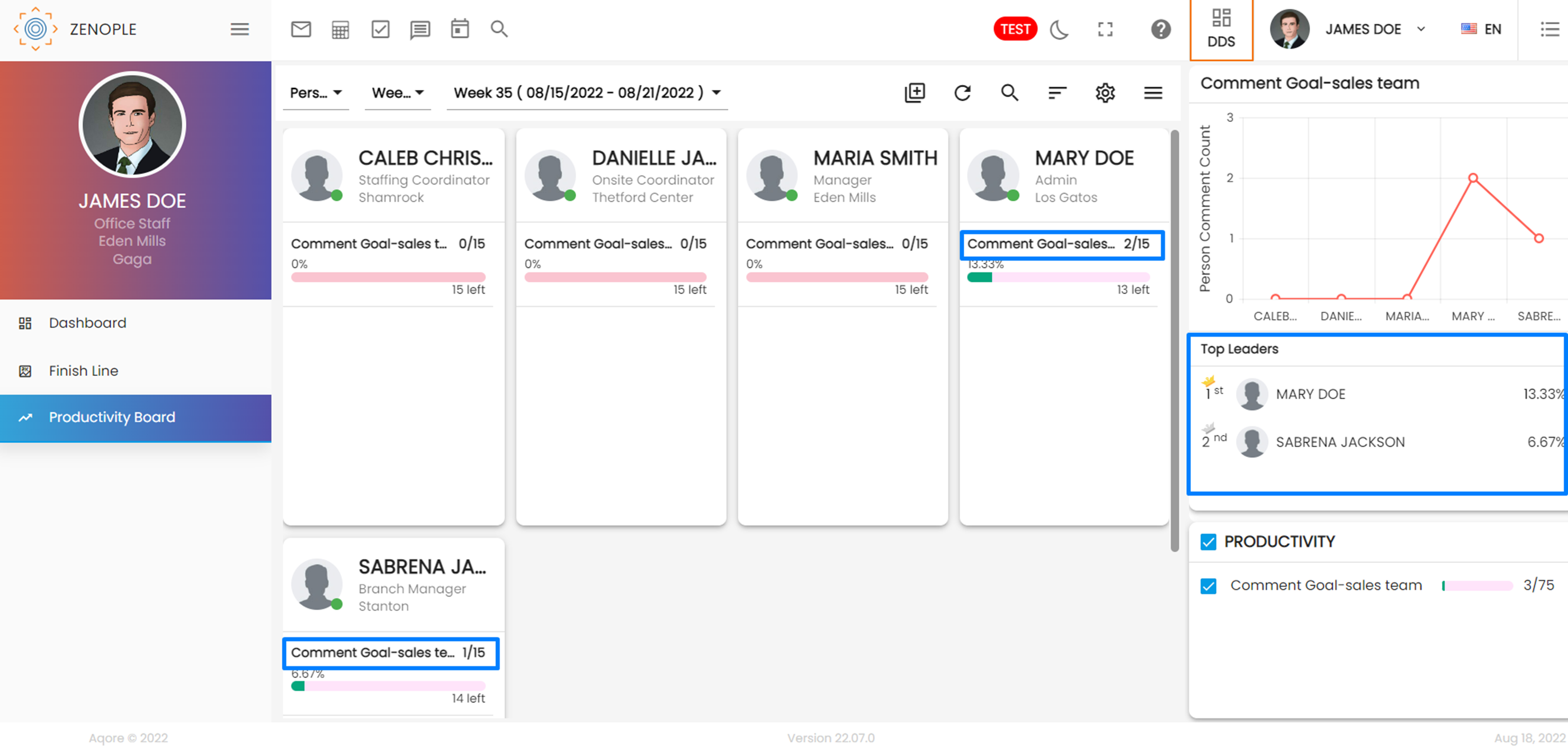This screenshot has height=753, width=1568.
Task: Open the Week view dropdown selector
Action: (x=396, y=92)
